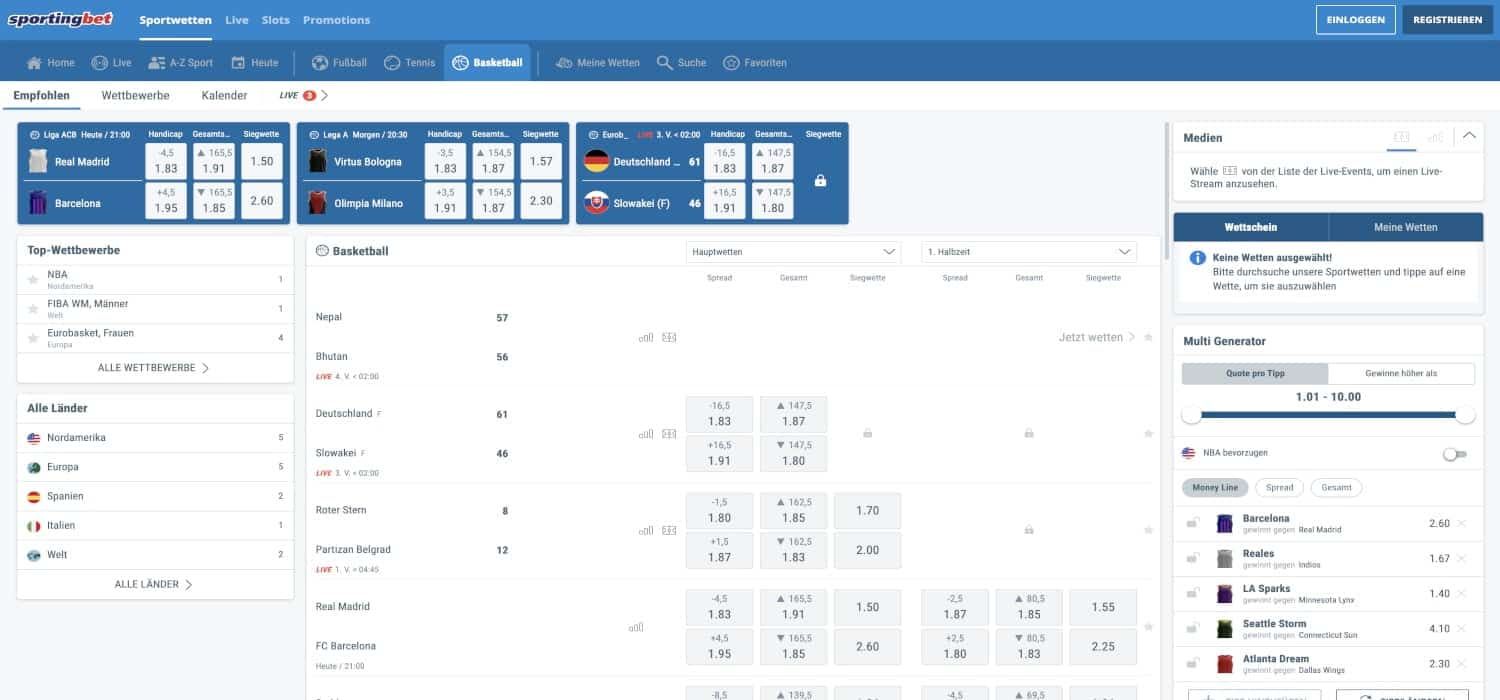Image resolution: width=1500 pixels, height=700 pixels.
Task: Open the 1. Halbzeit dropdown
Action: coord(1028,252)
